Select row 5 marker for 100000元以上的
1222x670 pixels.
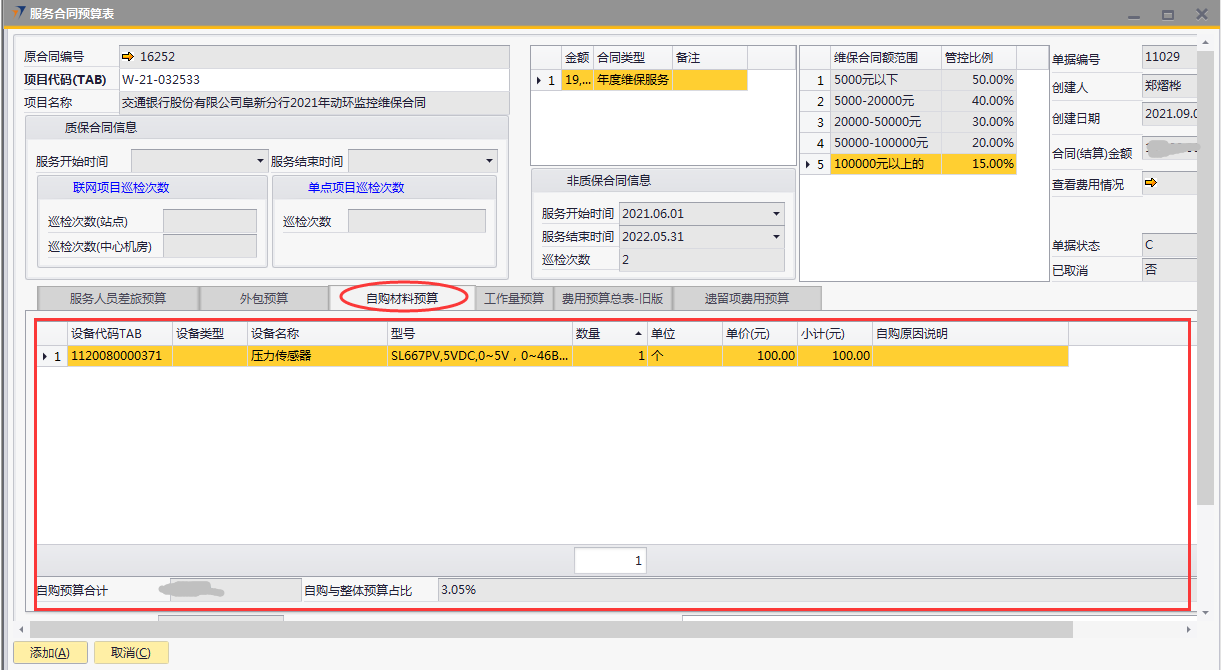pyautogui.click(x=814, y=164)
